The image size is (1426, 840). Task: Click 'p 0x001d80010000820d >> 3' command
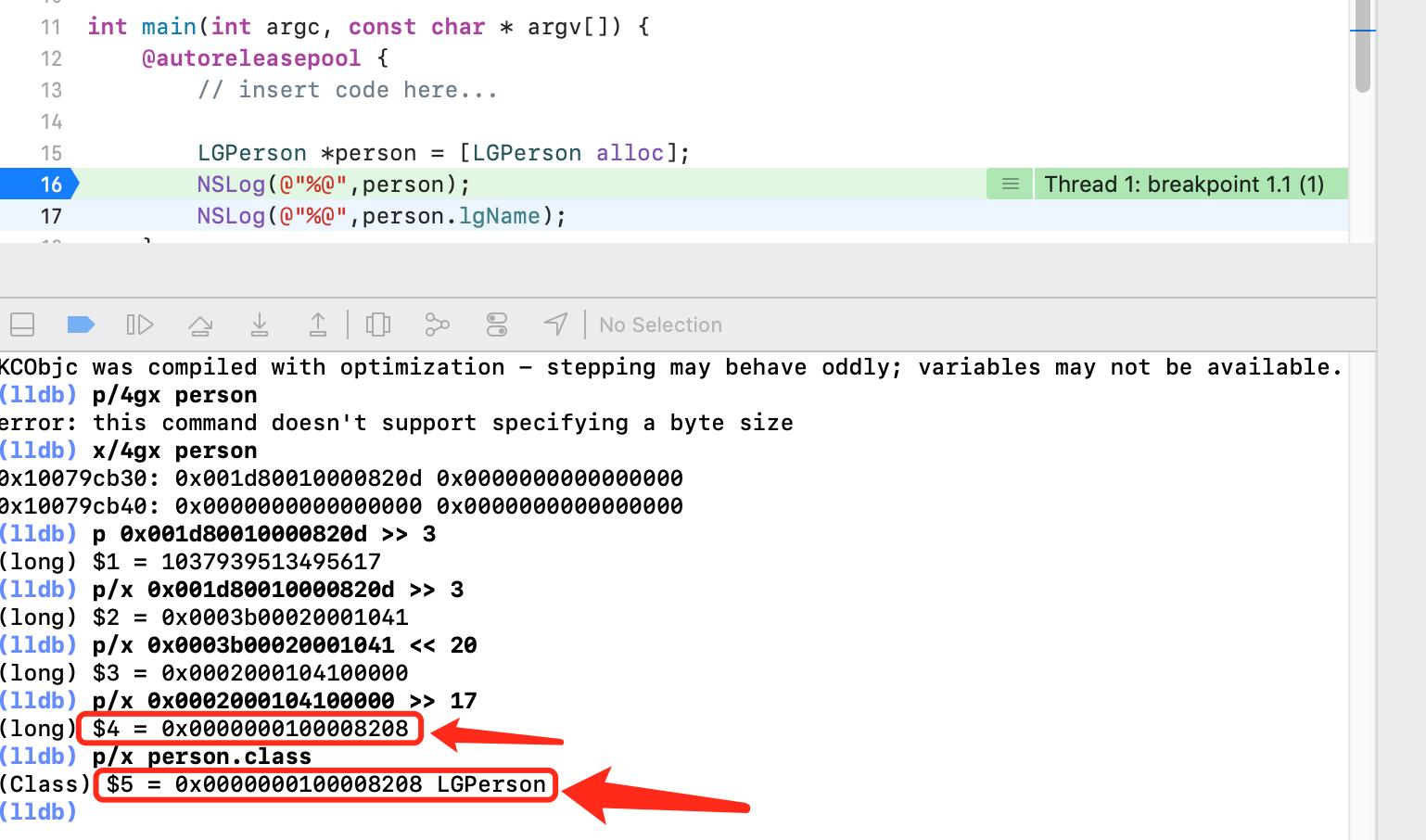tap(264, 534)
